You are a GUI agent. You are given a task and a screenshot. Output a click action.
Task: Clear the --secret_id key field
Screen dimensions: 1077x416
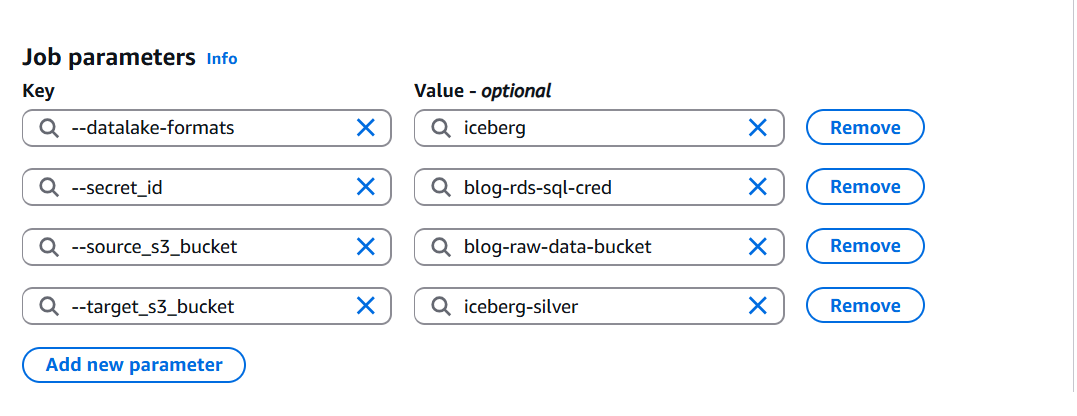[366, 187]
